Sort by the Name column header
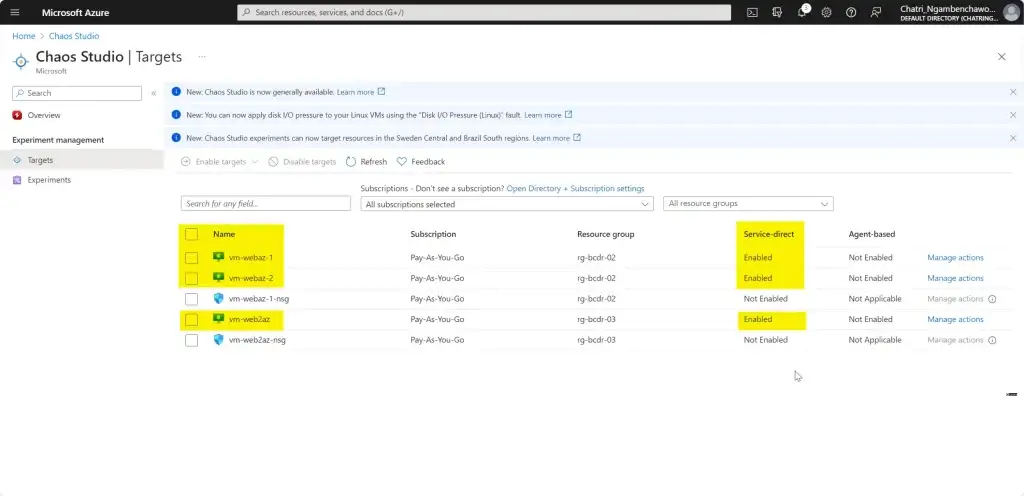 [224, 234]
